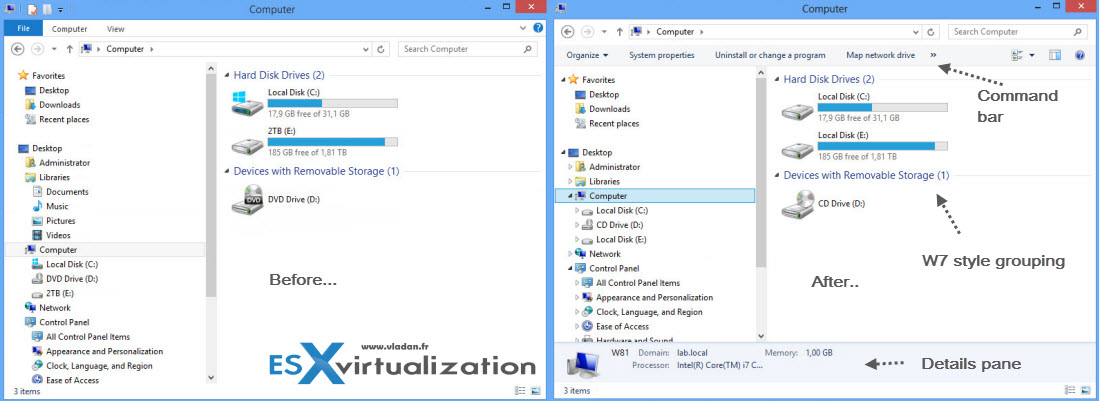
Task: Open the File tab in left window
Action: pos(23,29)
